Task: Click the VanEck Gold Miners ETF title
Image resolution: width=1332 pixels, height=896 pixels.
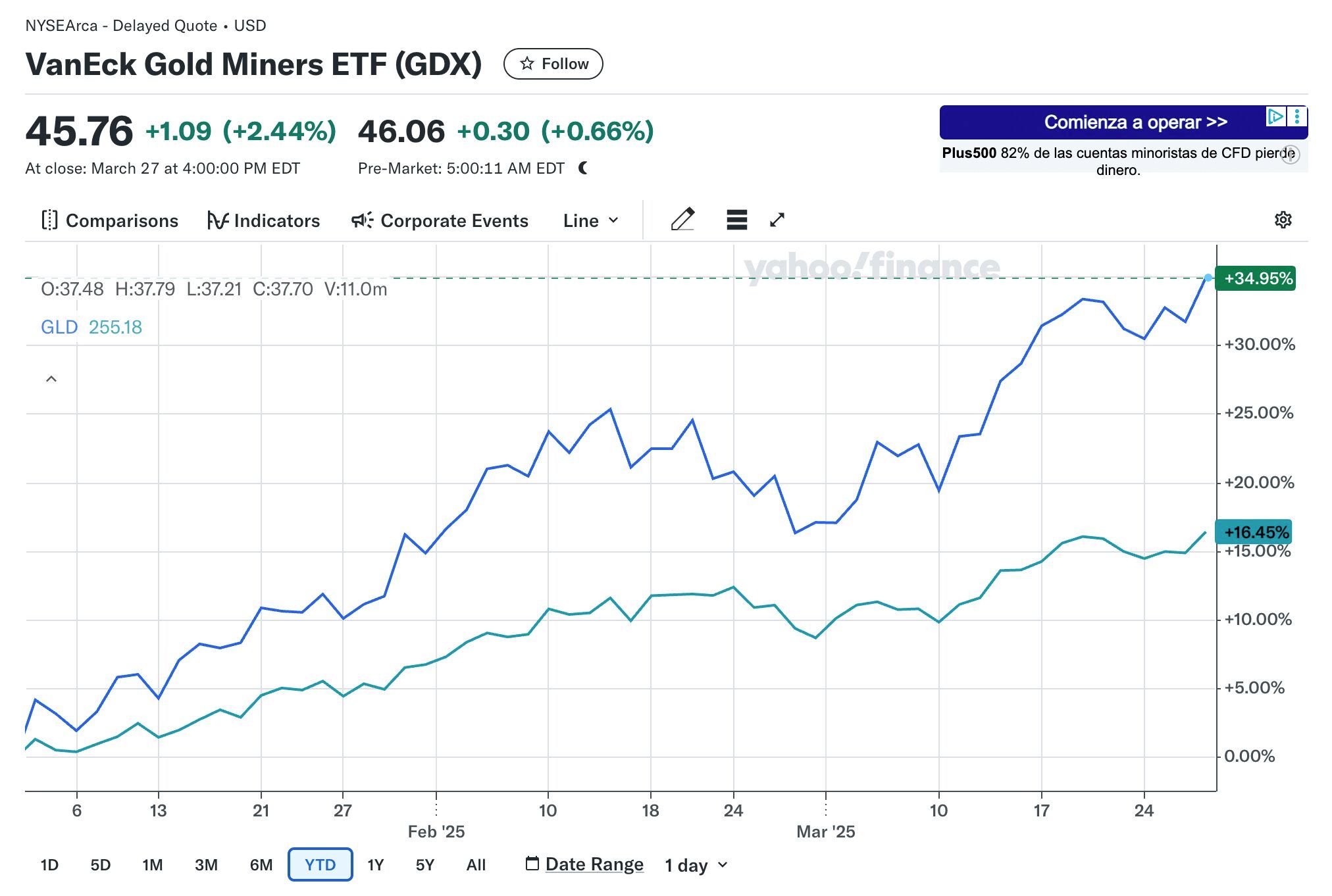Action: [253, 64]
